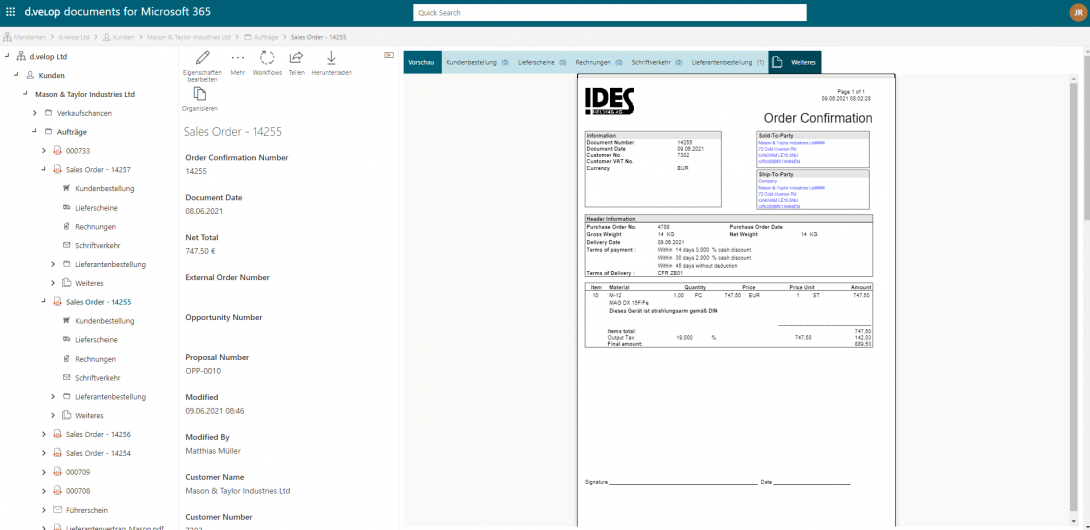Click the Proposal Number value OPP-0010
This screenshot has height=530, width=1090.
click(x=203, y=371)
